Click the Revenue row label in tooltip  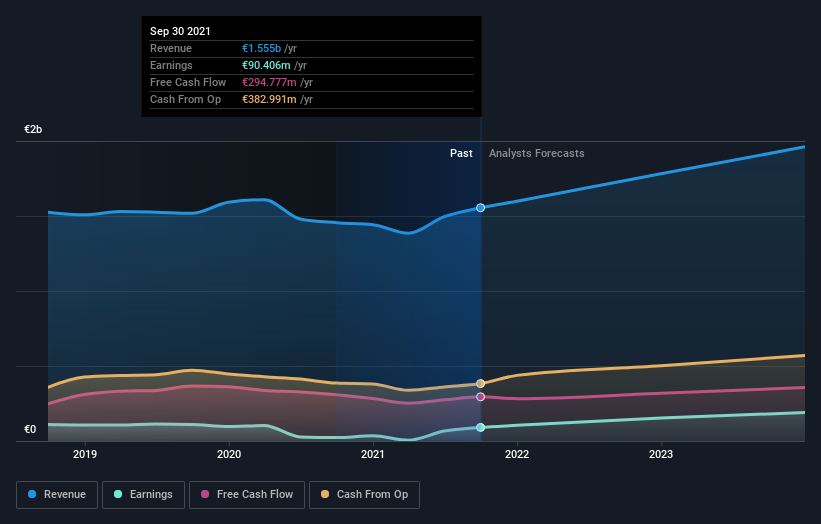[x=171, y=48]
